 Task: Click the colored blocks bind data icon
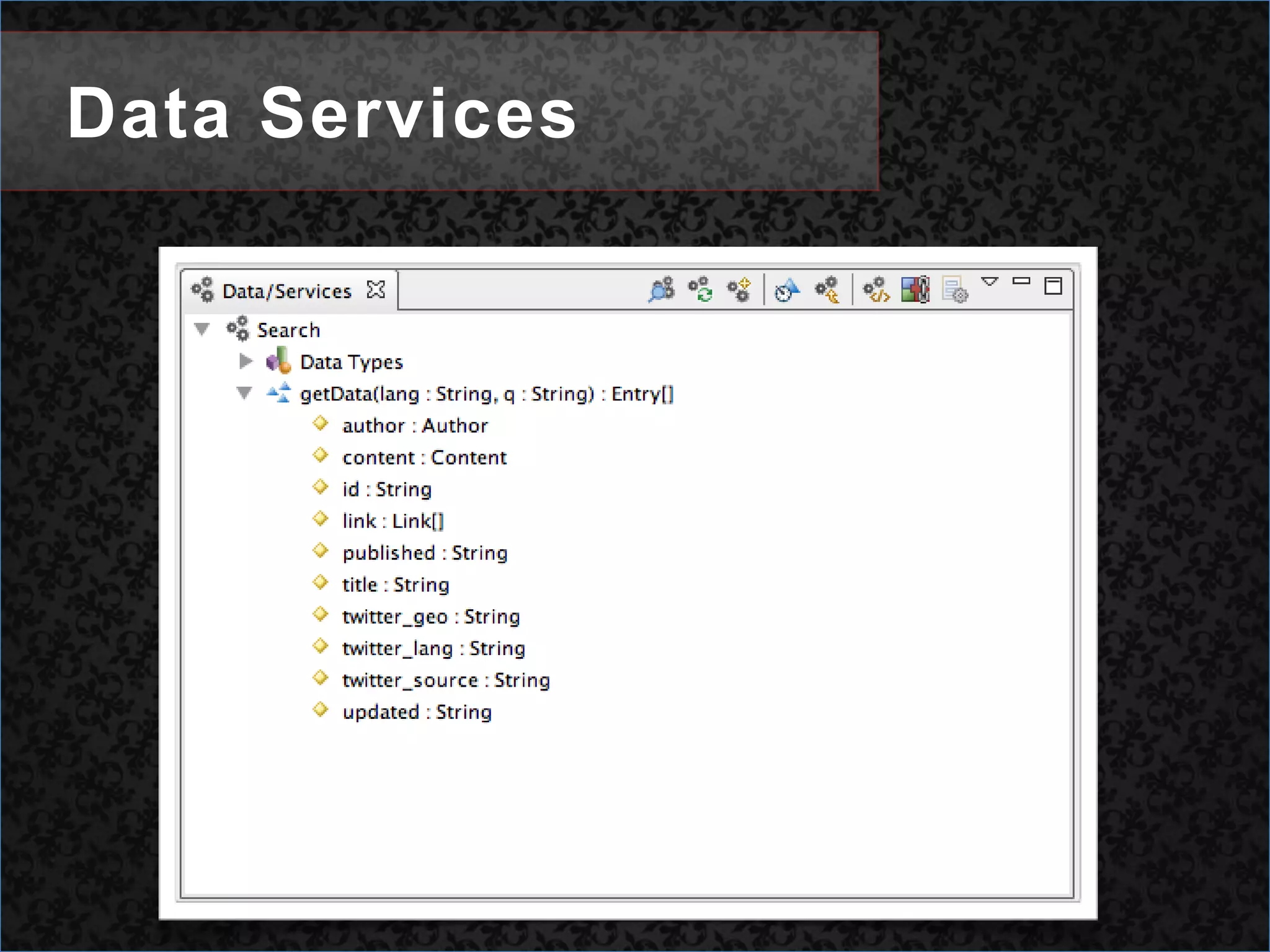click(915, 289)
